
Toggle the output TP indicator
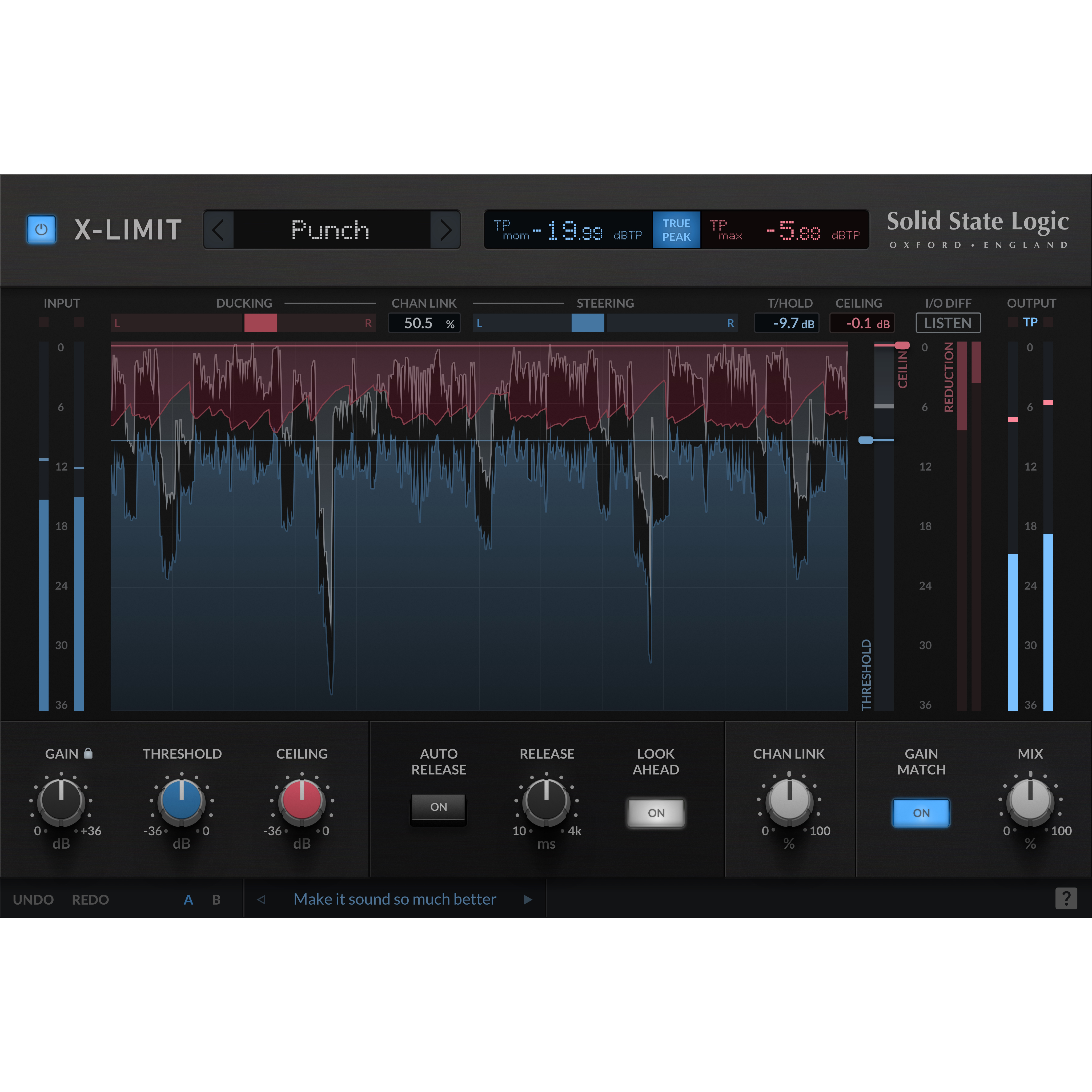(x=1030, y=322)
